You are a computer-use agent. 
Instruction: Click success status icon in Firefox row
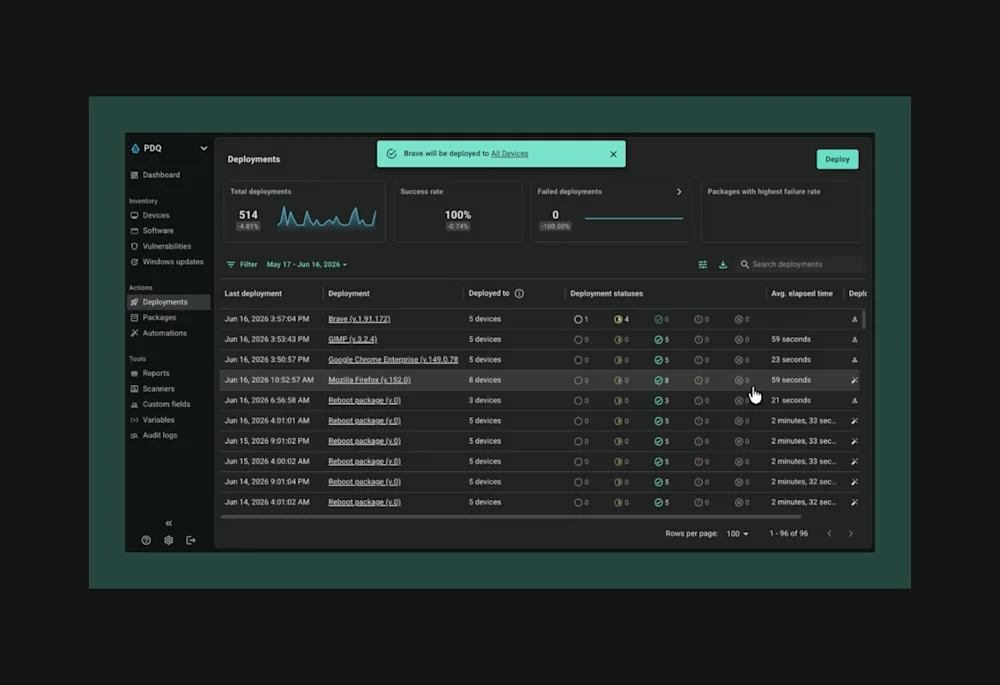[x=658, y=380]
